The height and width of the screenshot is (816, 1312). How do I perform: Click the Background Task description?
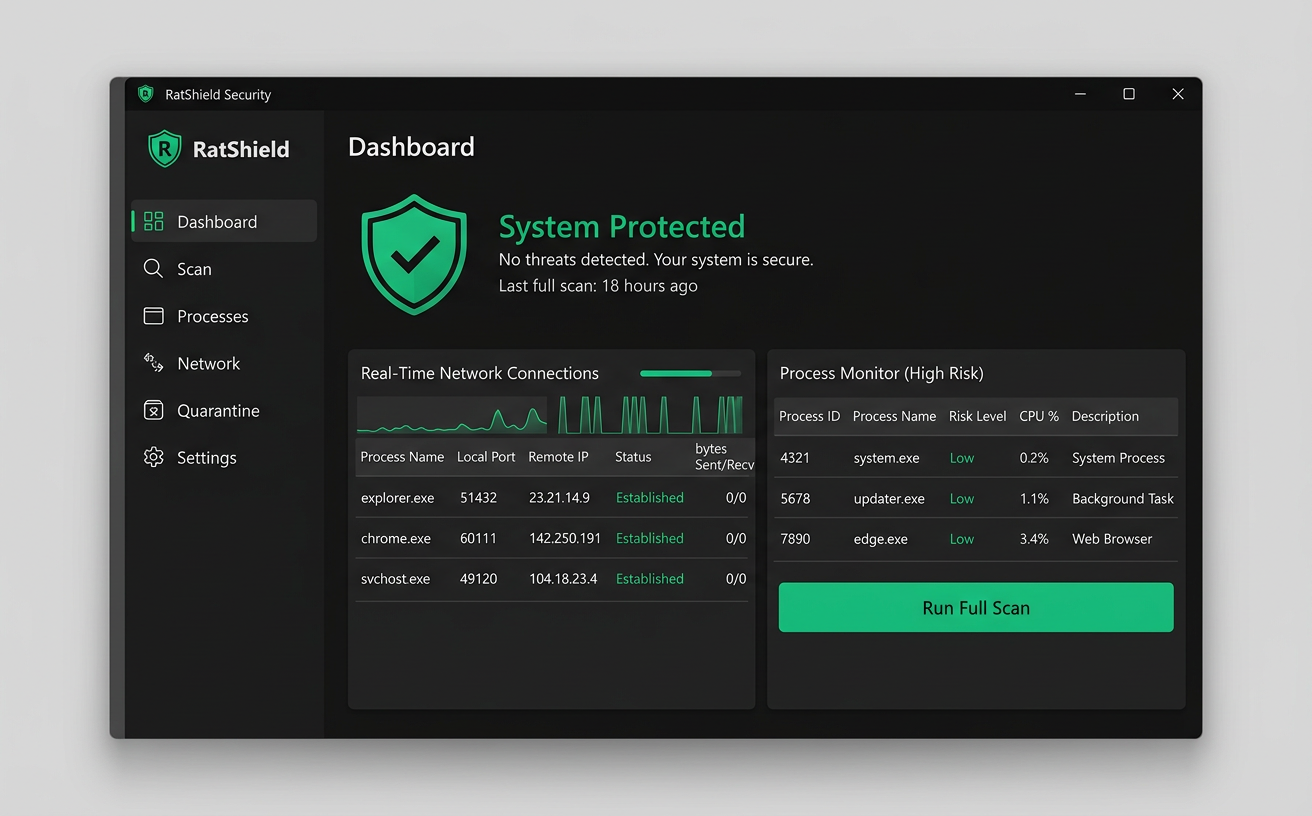1123,498
